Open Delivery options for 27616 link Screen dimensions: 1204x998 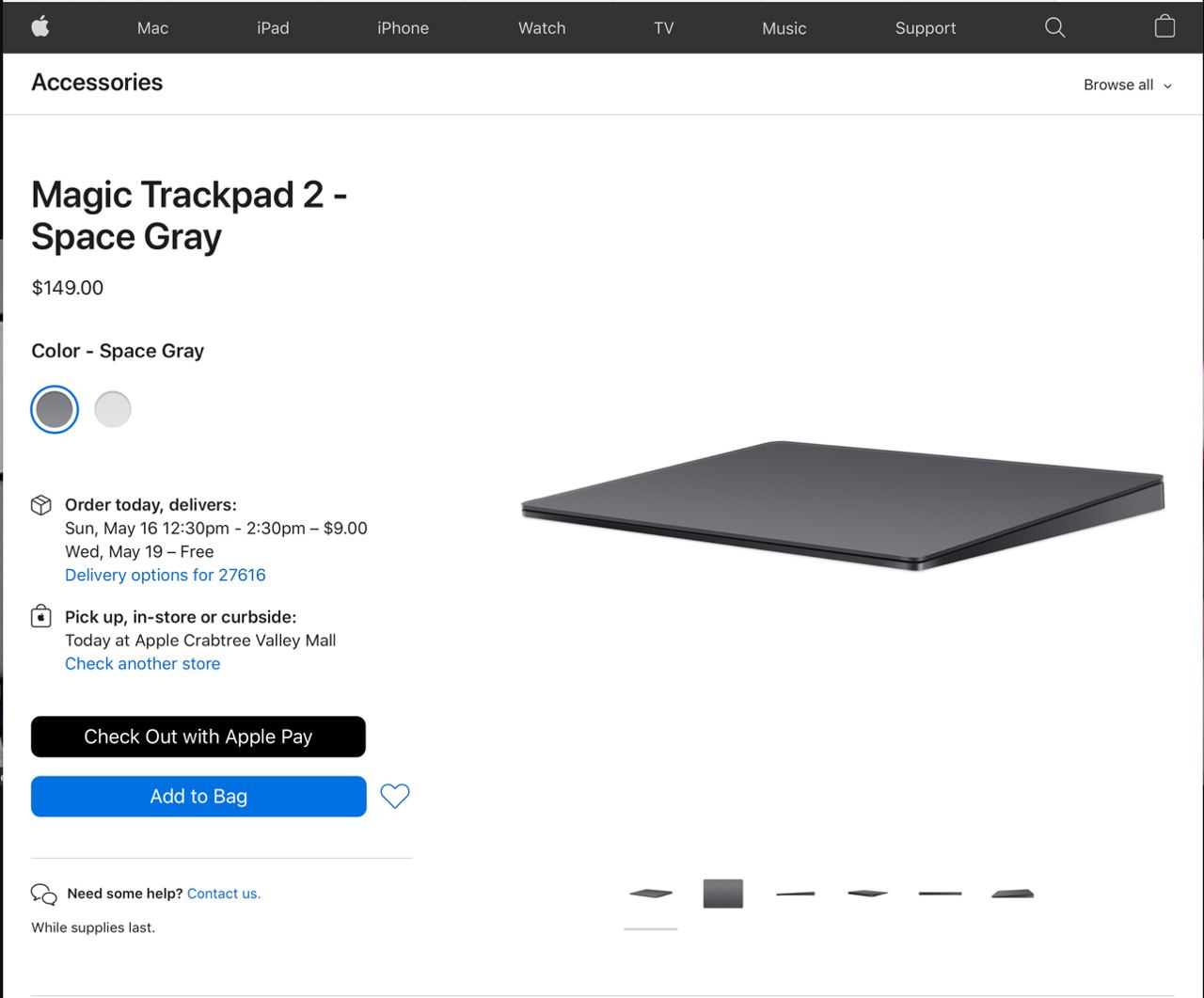[166, 575]
